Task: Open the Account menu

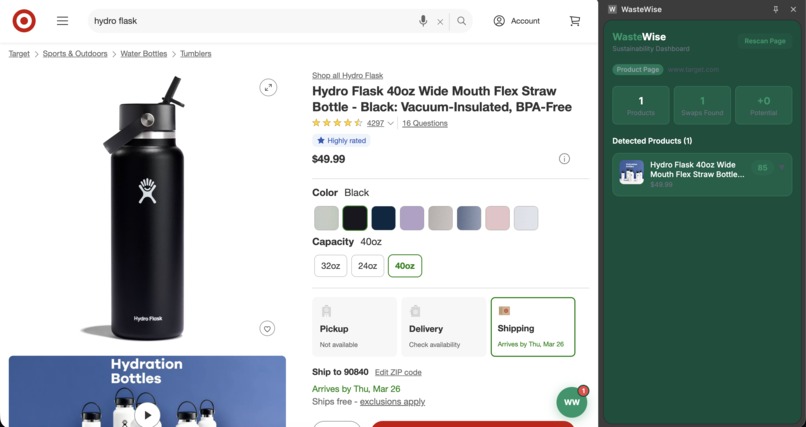Action: [517, 21]
